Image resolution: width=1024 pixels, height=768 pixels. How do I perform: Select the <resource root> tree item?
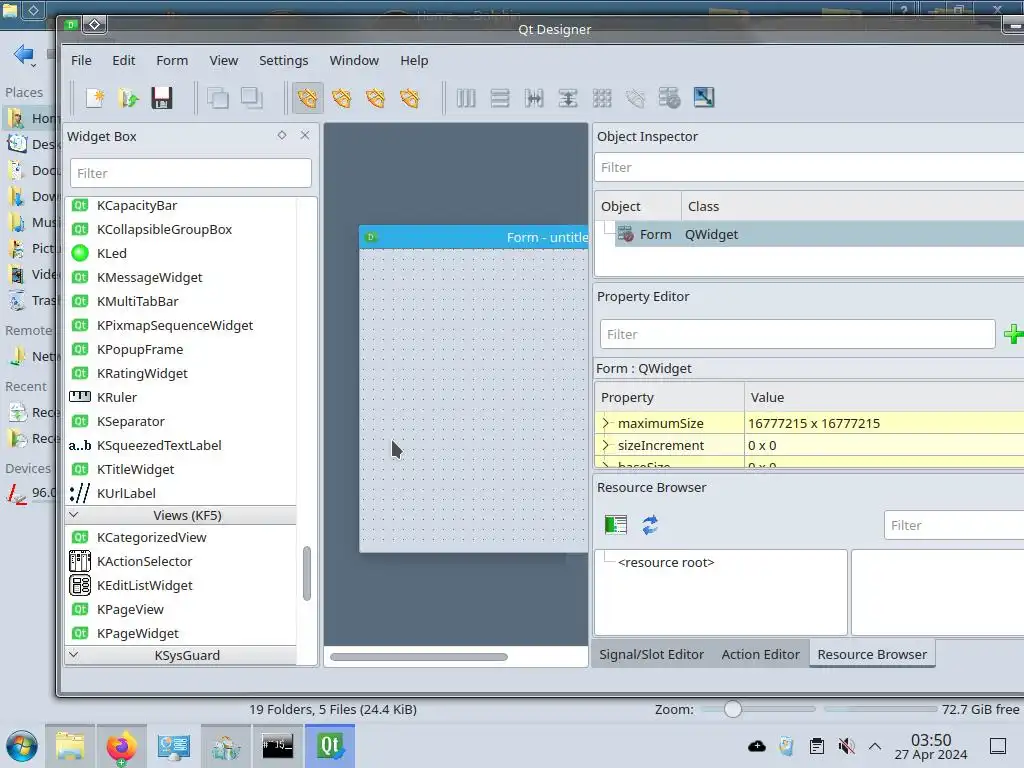pos(665,562)
